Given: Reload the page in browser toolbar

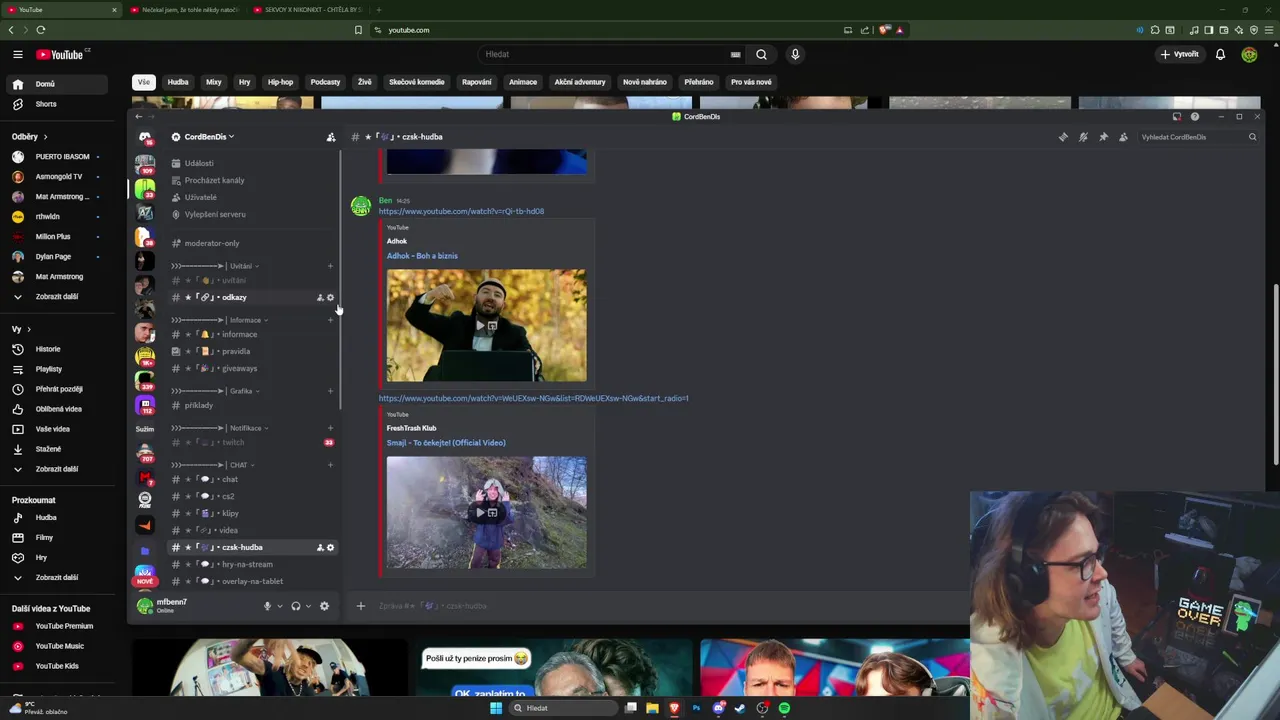Looking at the screenshot, I should click(x=41, y=30).
